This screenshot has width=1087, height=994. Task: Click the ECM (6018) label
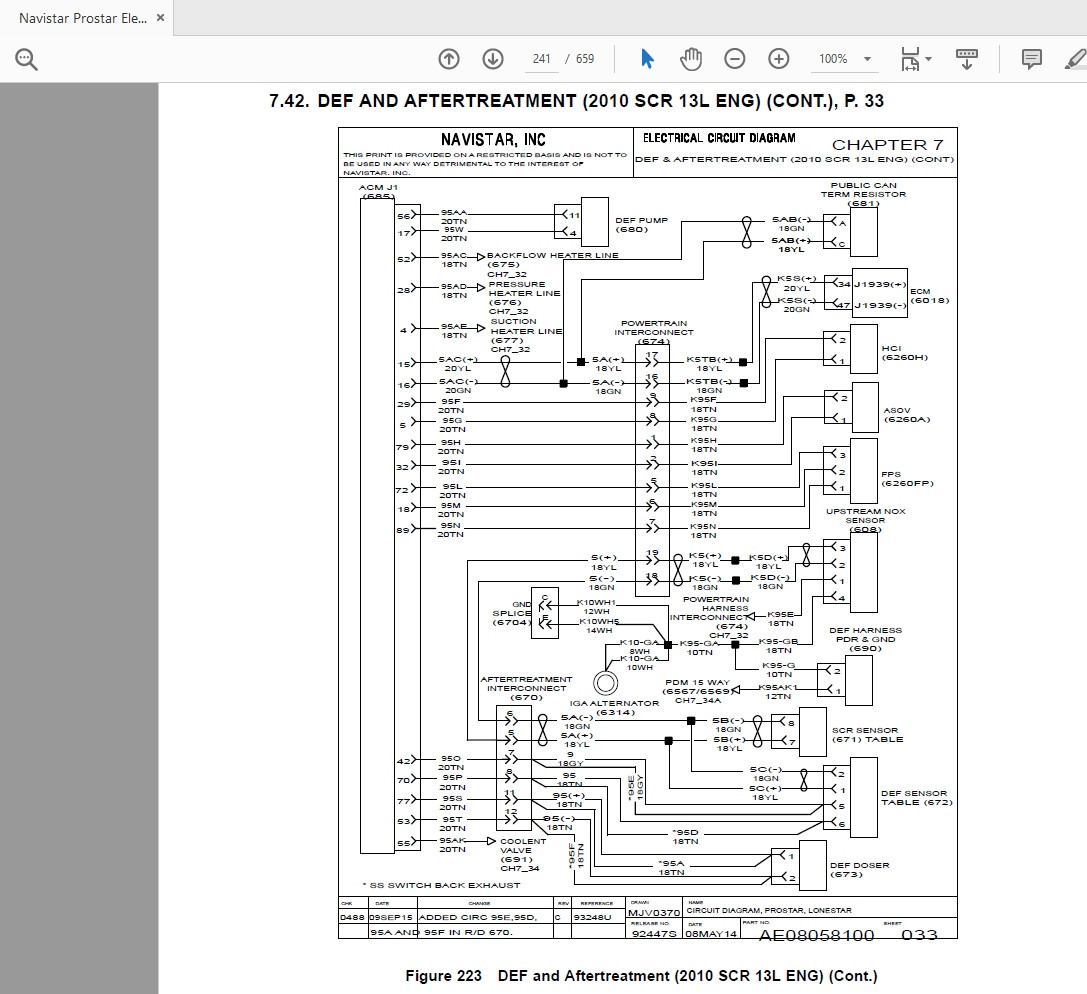(x=930, y=296)
